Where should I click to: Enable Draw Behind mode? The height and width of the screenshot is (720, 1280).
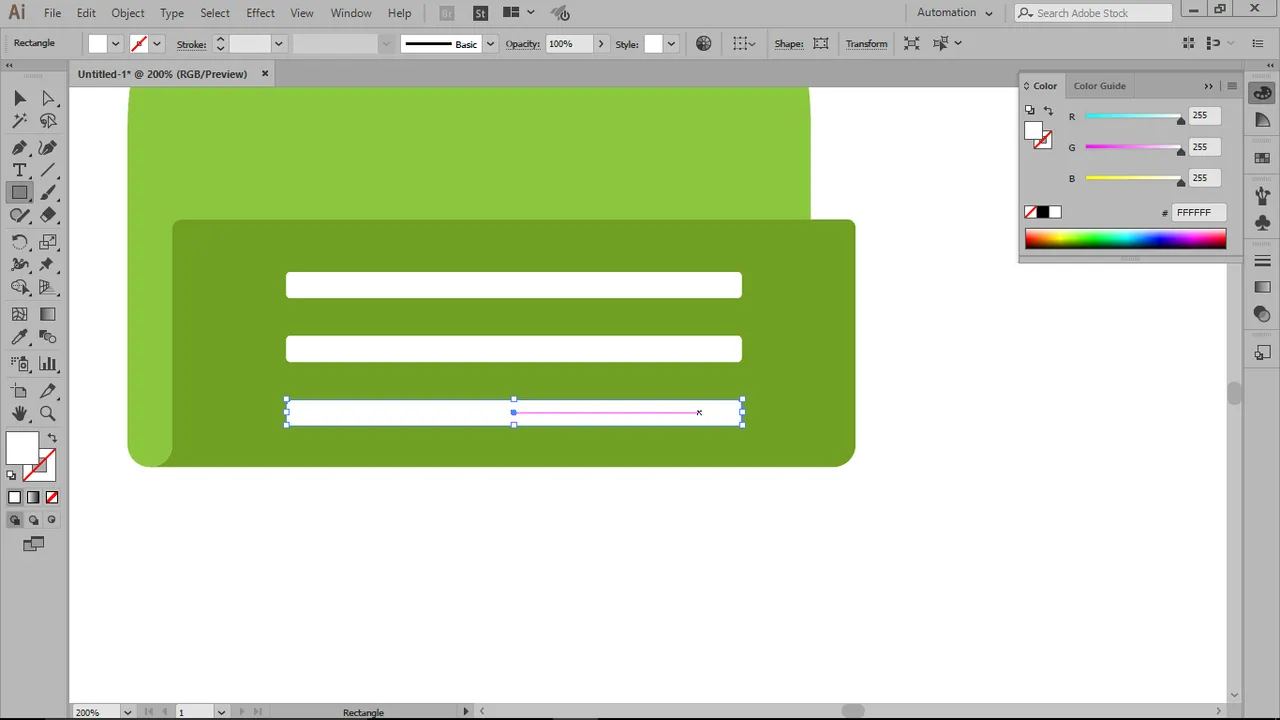[33, 520]
